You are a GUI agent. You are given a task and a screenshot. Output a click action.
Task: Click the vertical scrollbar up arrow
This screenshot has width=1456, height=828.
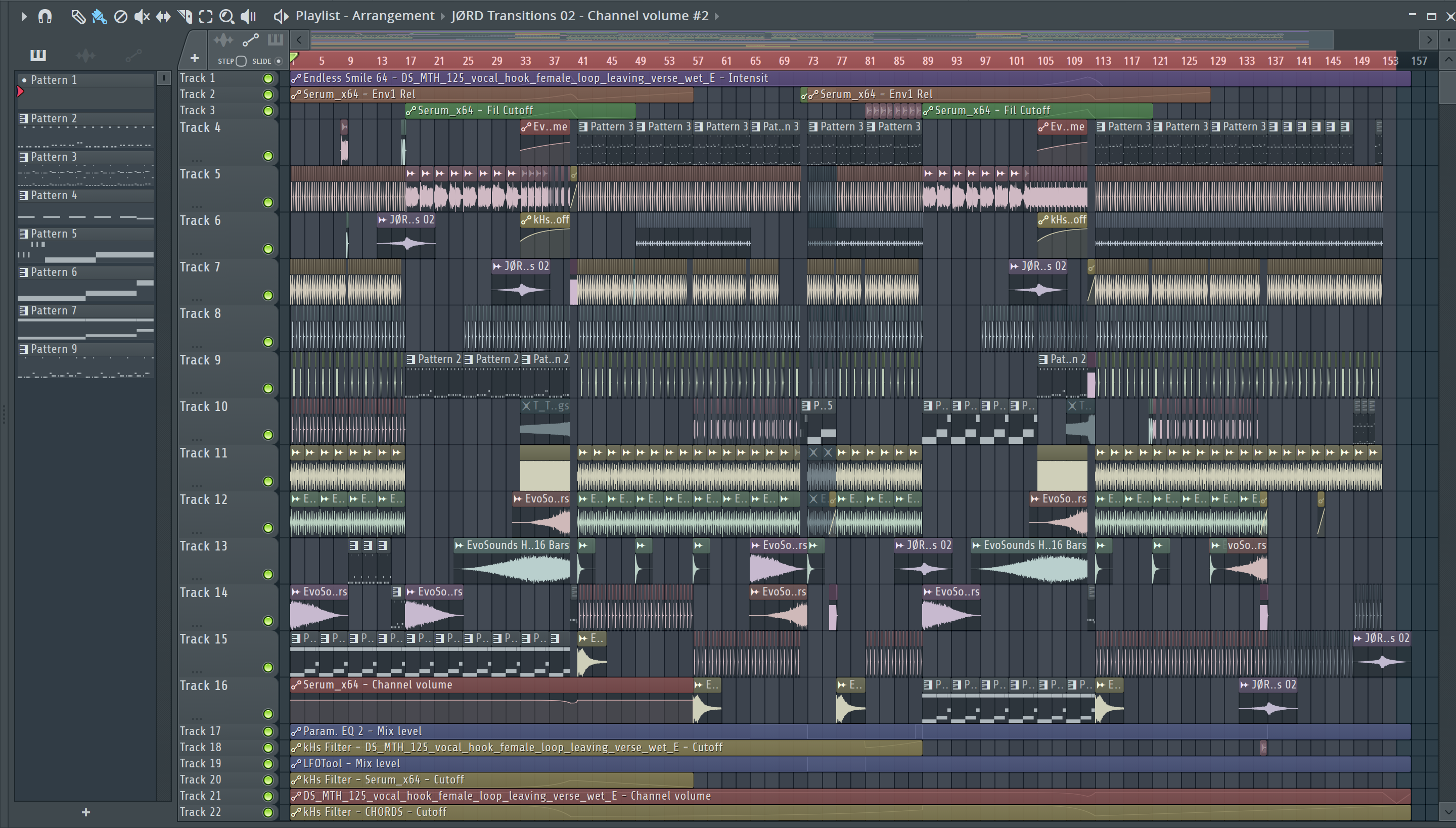point(1448,60)
